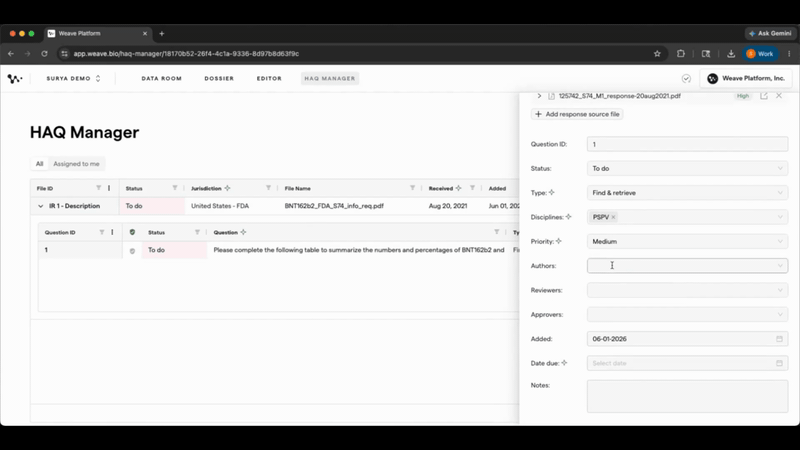Reload the browser page

click(x=44, y=54)
